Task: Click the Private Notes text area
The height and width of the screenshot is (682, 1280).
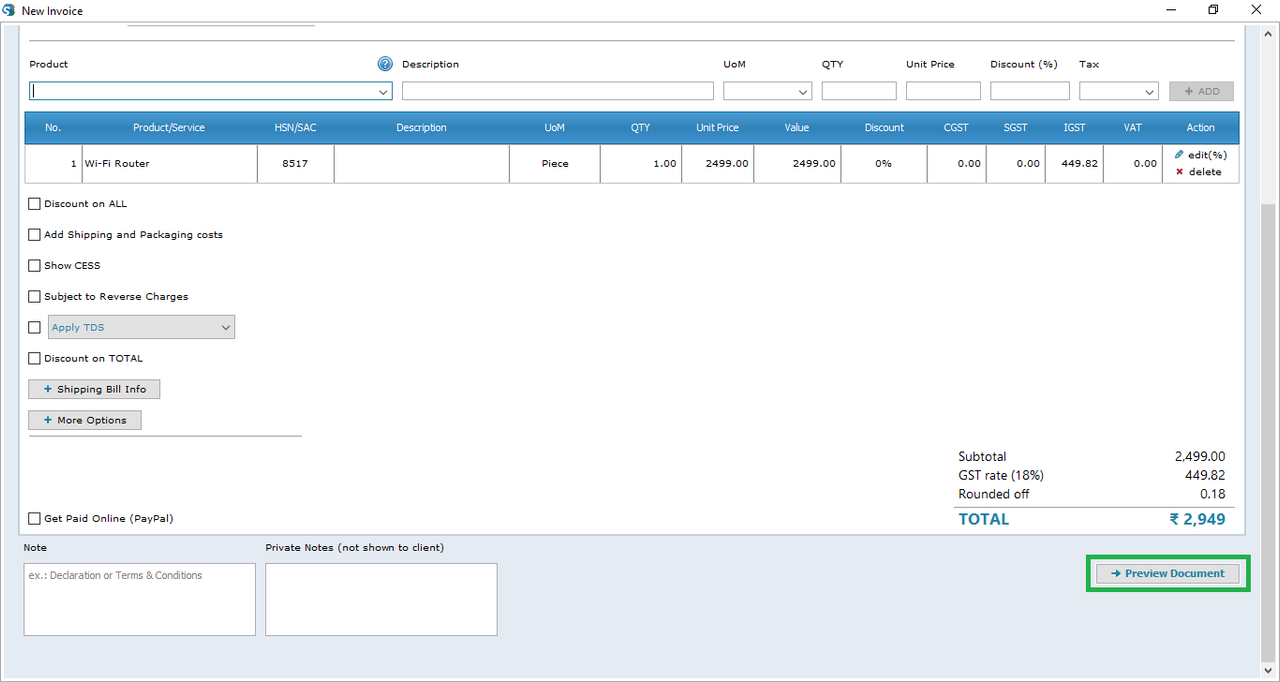Action: coord(381,599)
